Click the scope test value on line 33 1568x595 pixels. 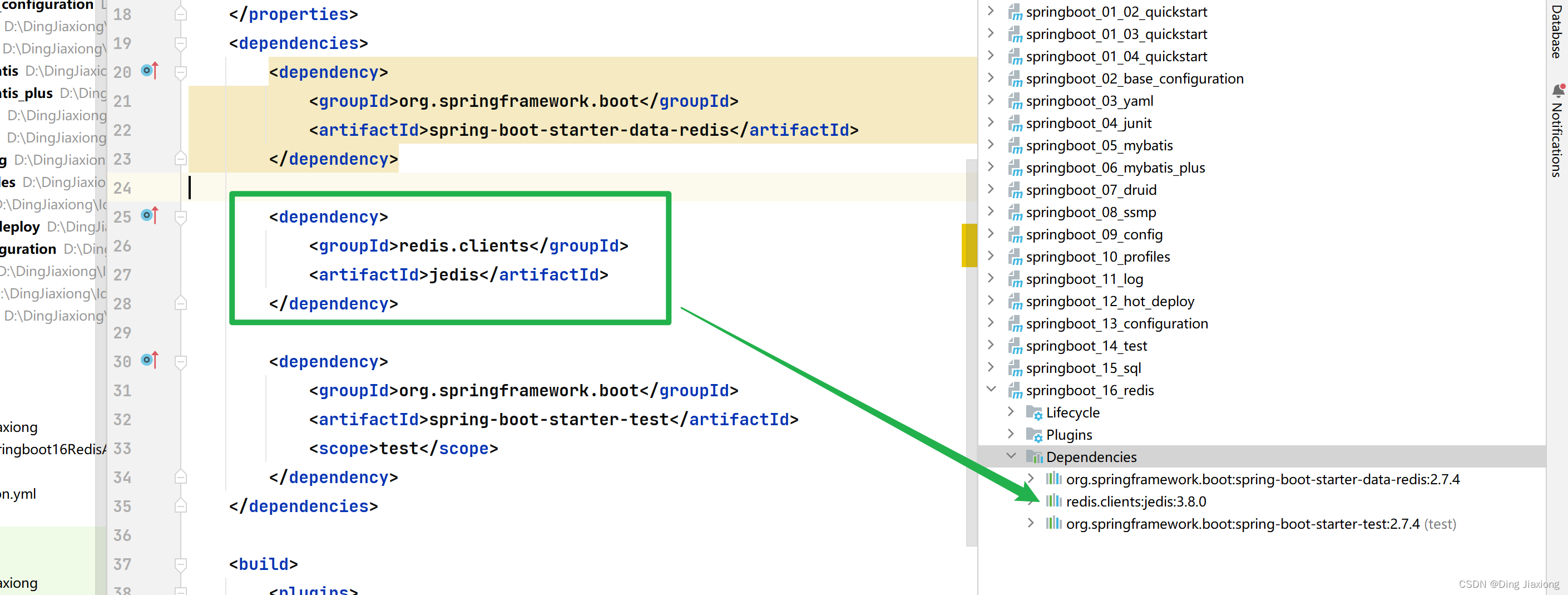pos(399,448)
